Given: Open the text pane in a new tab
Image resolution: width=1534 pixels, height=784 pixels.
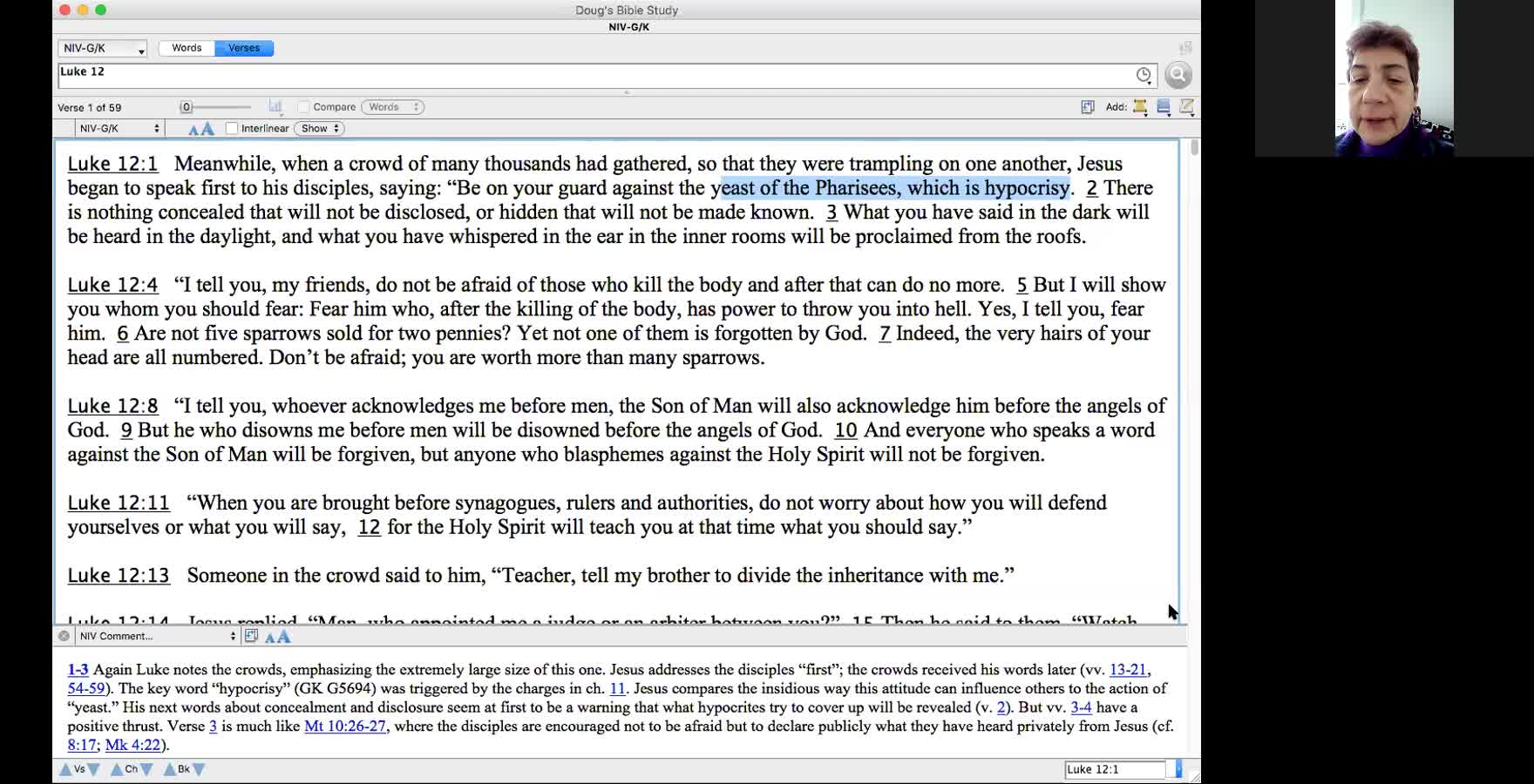Looking at the screenshot, I should point(1088,107).
